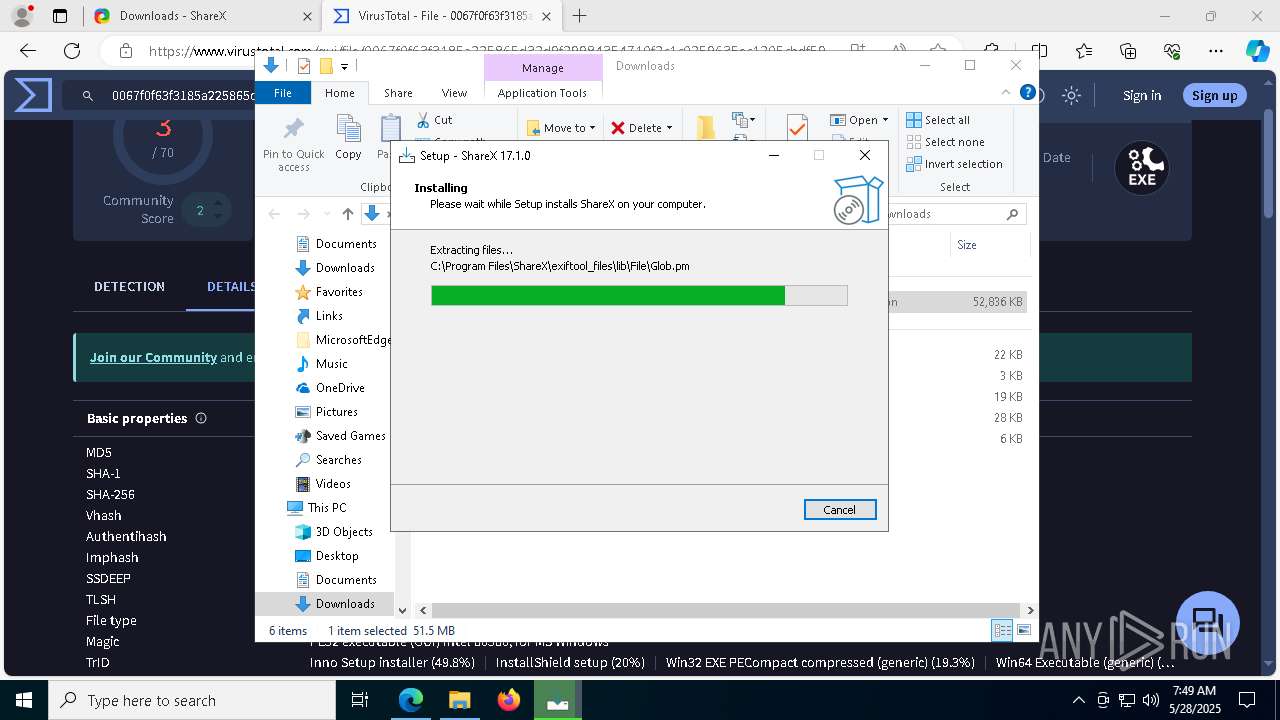
Task: Click the Sign up button on VirusTotal
Action: tap(1214, 95)
